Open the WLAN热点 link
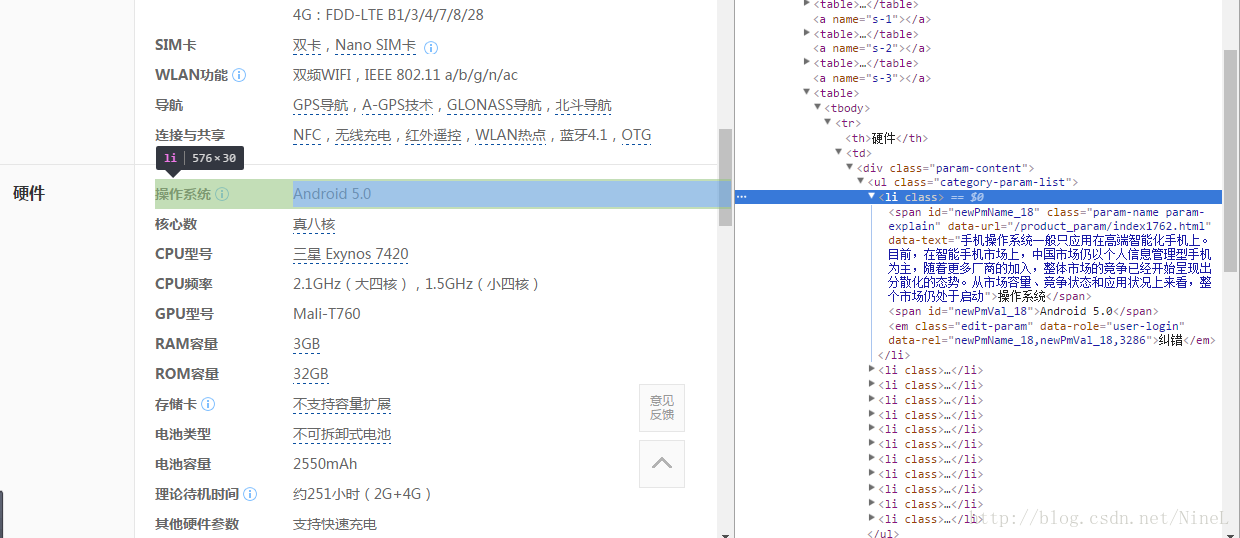This screenshot has width=1240, height=538. (x=510, y=135)
